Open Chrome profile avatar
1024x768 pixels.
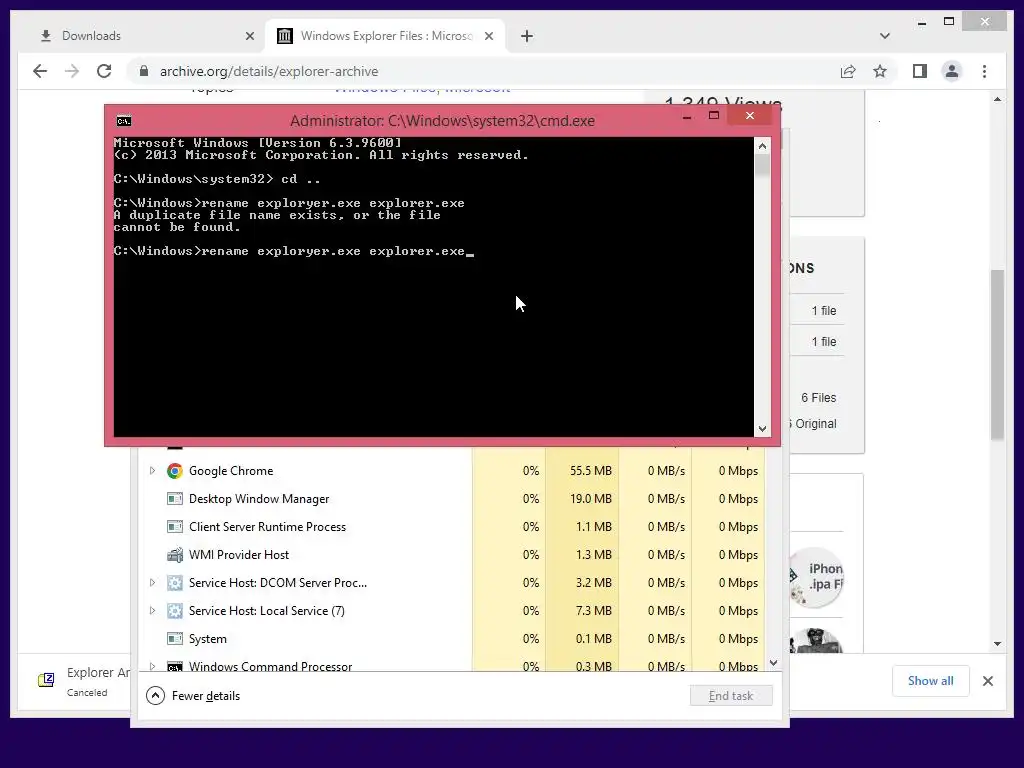[x=952, y=71]
